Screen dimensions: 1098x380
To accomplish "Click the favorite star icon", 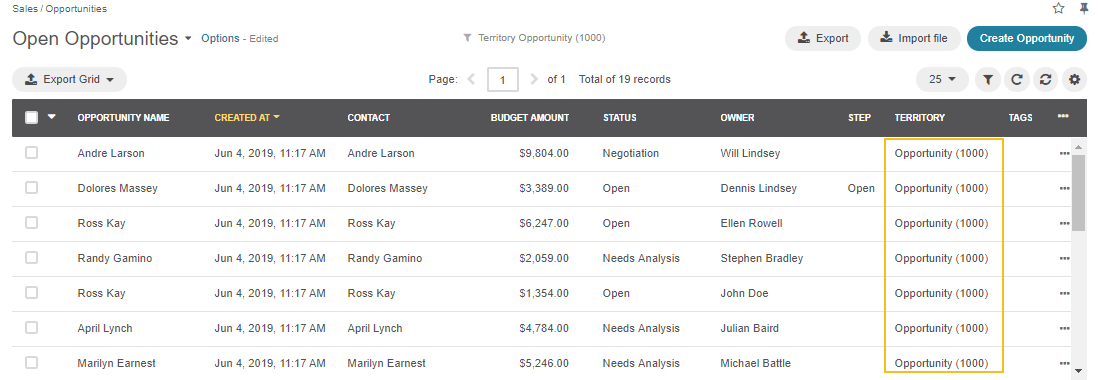I will pyautogui.click(x=1058, y=8).
